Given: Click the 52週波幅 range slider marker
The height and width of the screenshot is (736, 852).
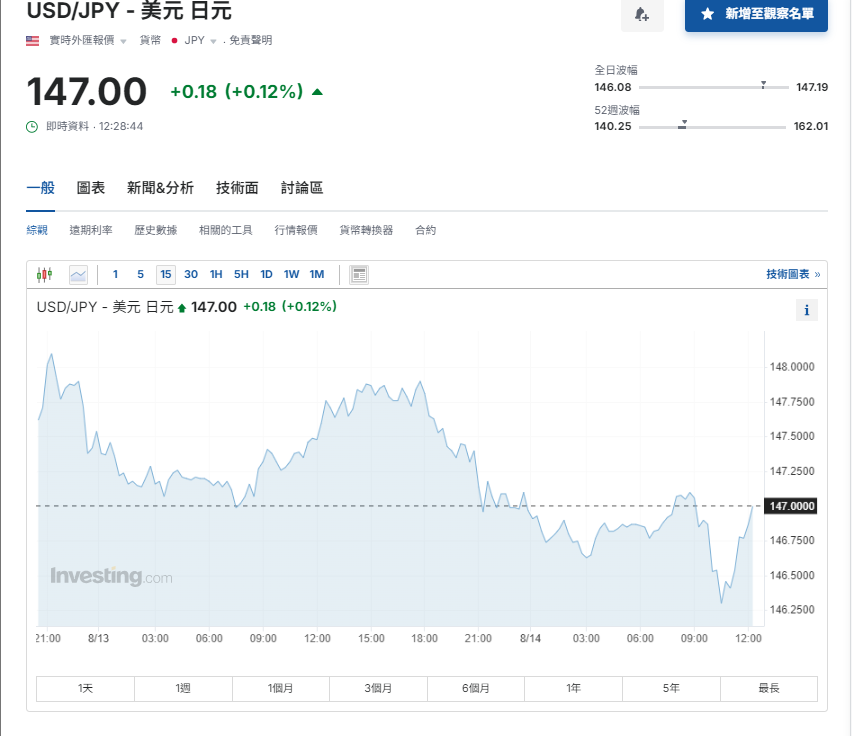Looking at the screenshot, I should coord(683,124).
